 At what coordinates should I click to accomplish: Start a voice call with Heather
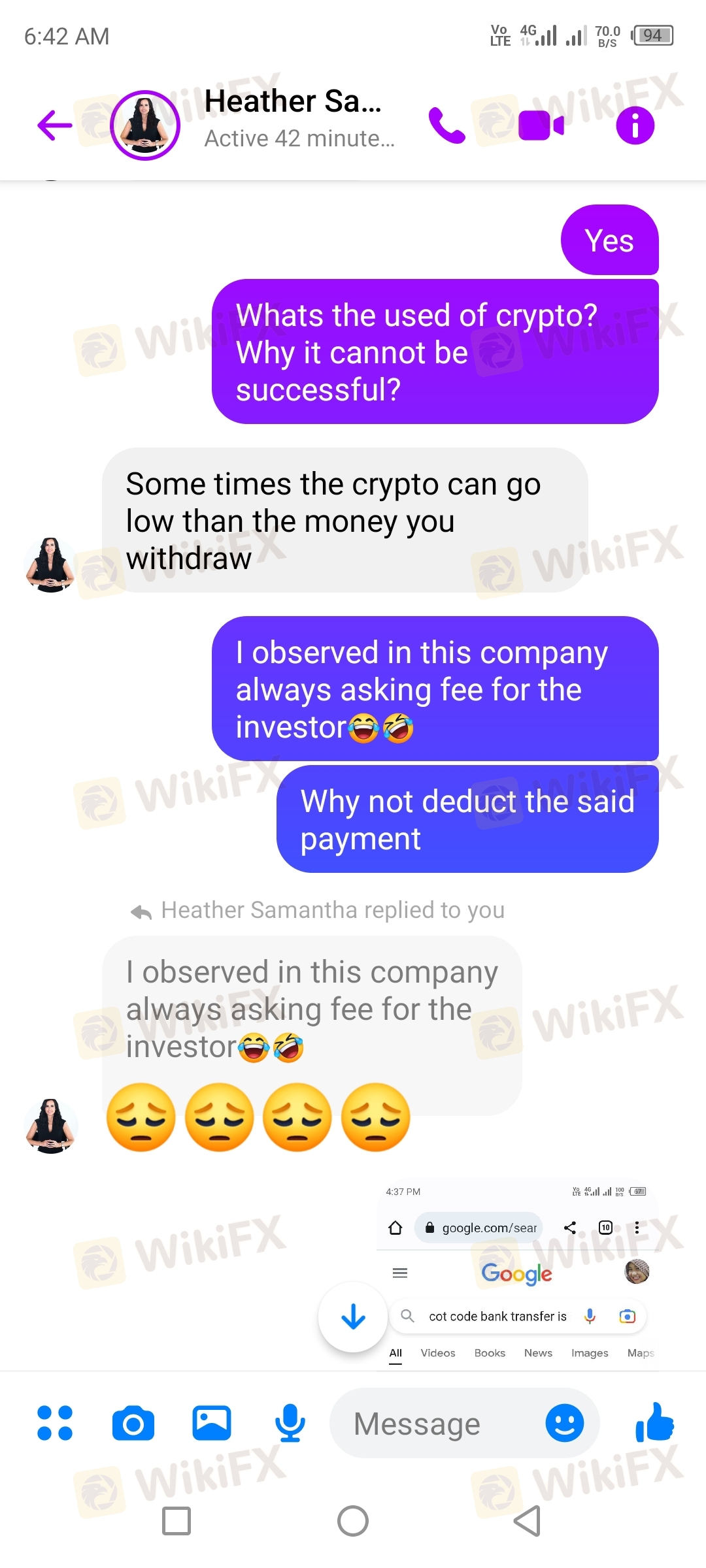(446, 125)
